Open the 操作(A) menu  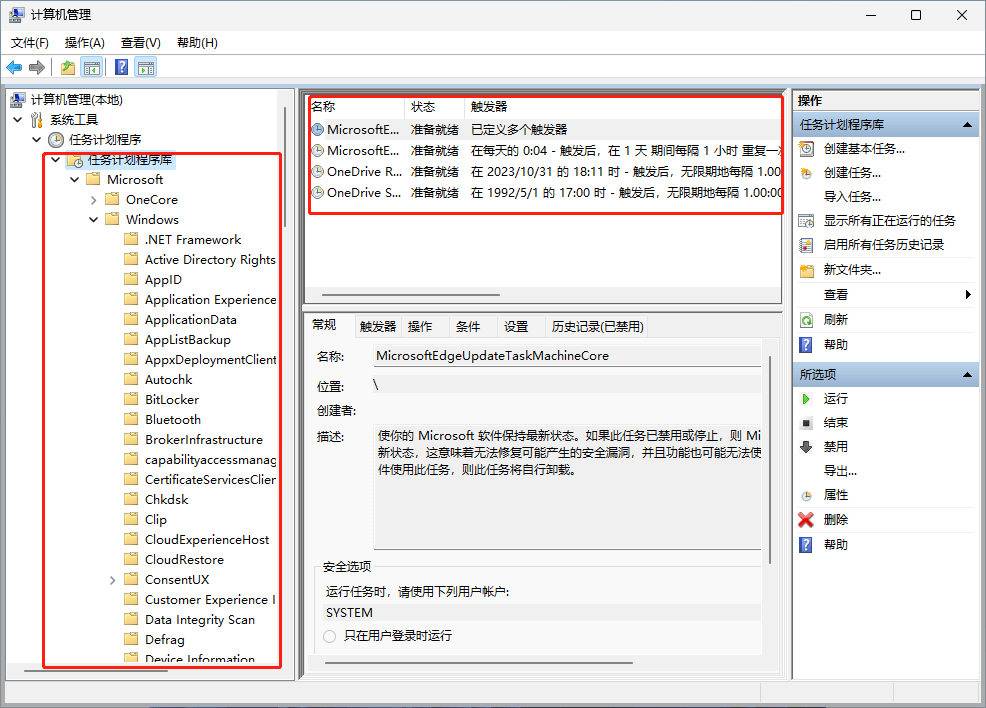[84, 43]
